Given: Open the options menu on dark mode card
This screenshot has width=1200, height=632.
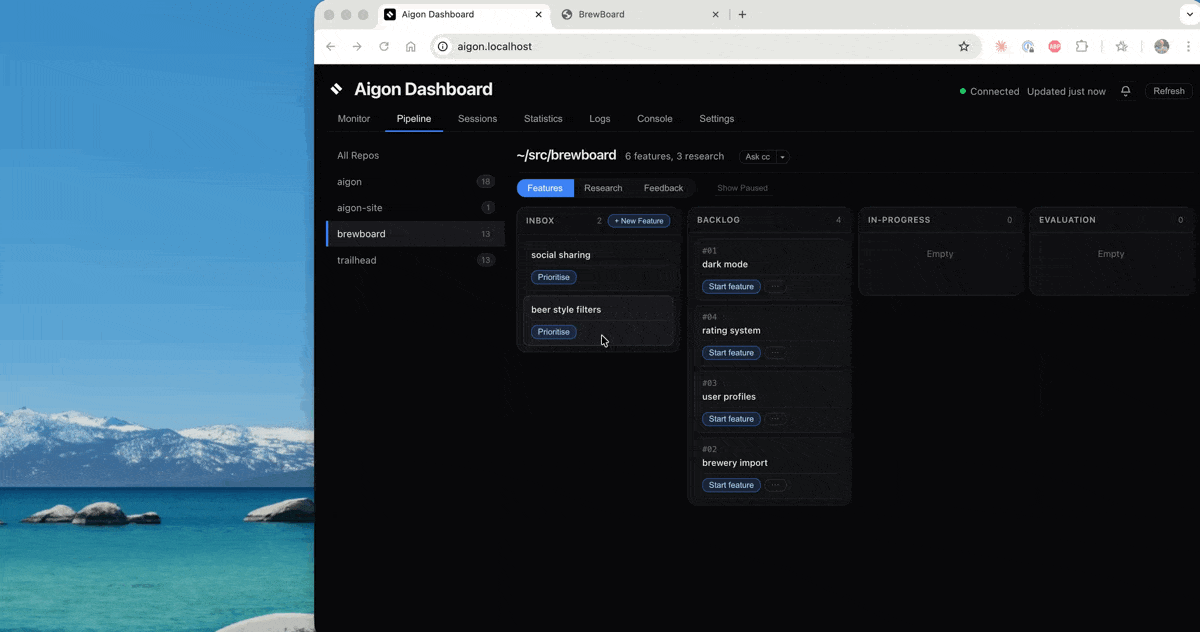Looking at the screenshot, I should pos(776,286).
